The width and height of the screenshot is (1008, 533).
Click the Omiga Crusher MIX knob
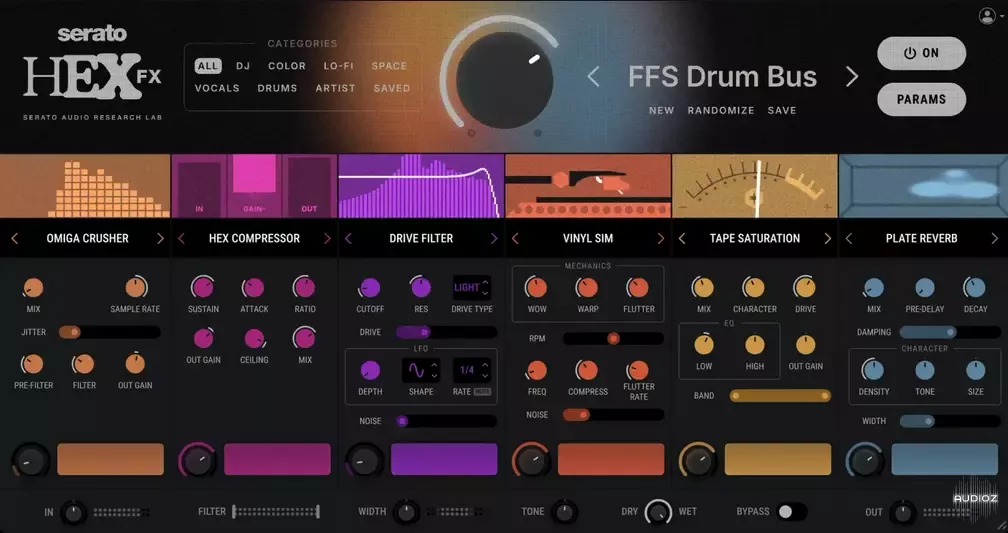click(33, 287)
